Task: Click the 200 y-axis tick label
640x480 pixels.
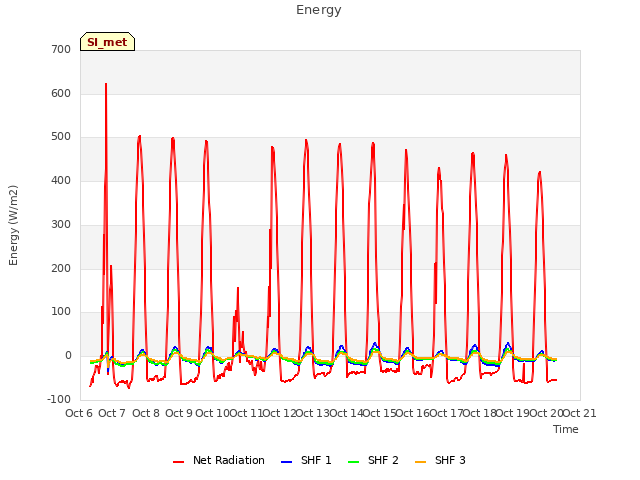Action: point(61,269)
